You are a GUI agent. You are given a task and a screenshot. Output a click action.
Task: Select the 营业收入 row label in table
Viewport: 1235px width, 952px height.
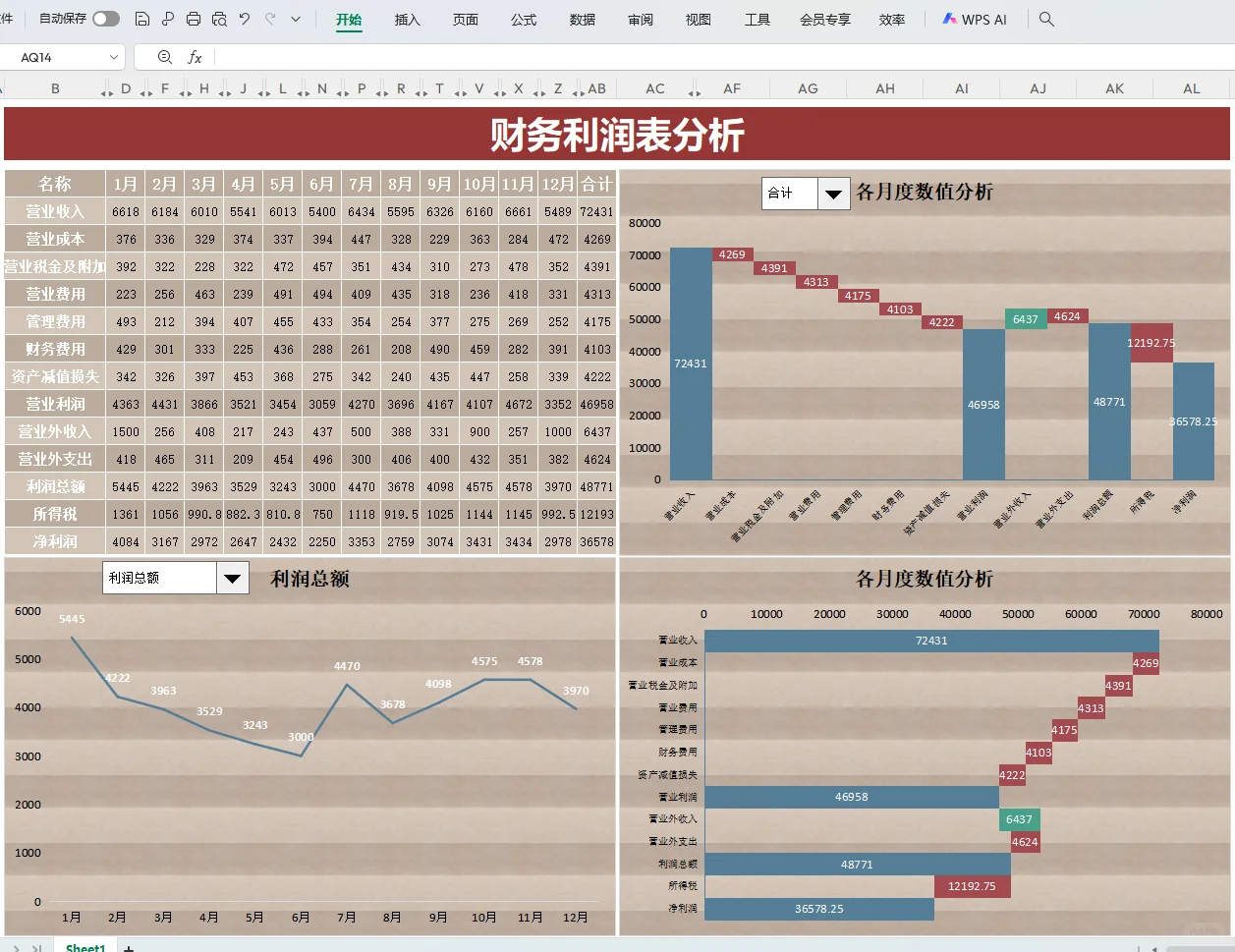click(55, 211)
